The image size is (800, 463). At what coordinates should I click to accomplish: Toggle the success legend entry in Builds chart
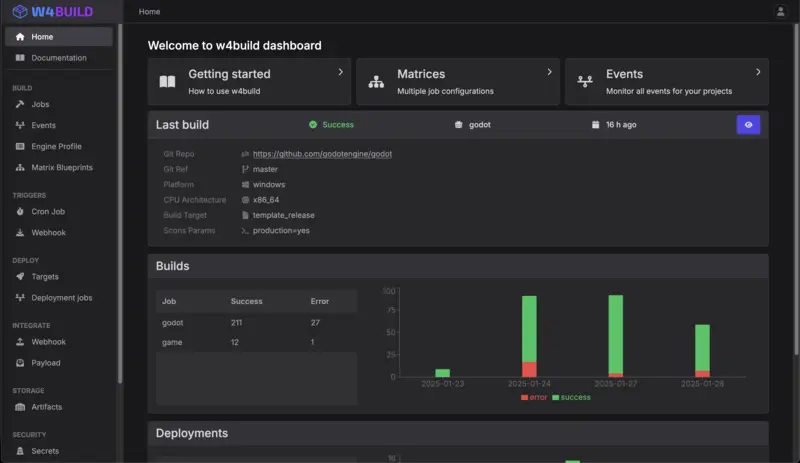coord(571,397)
